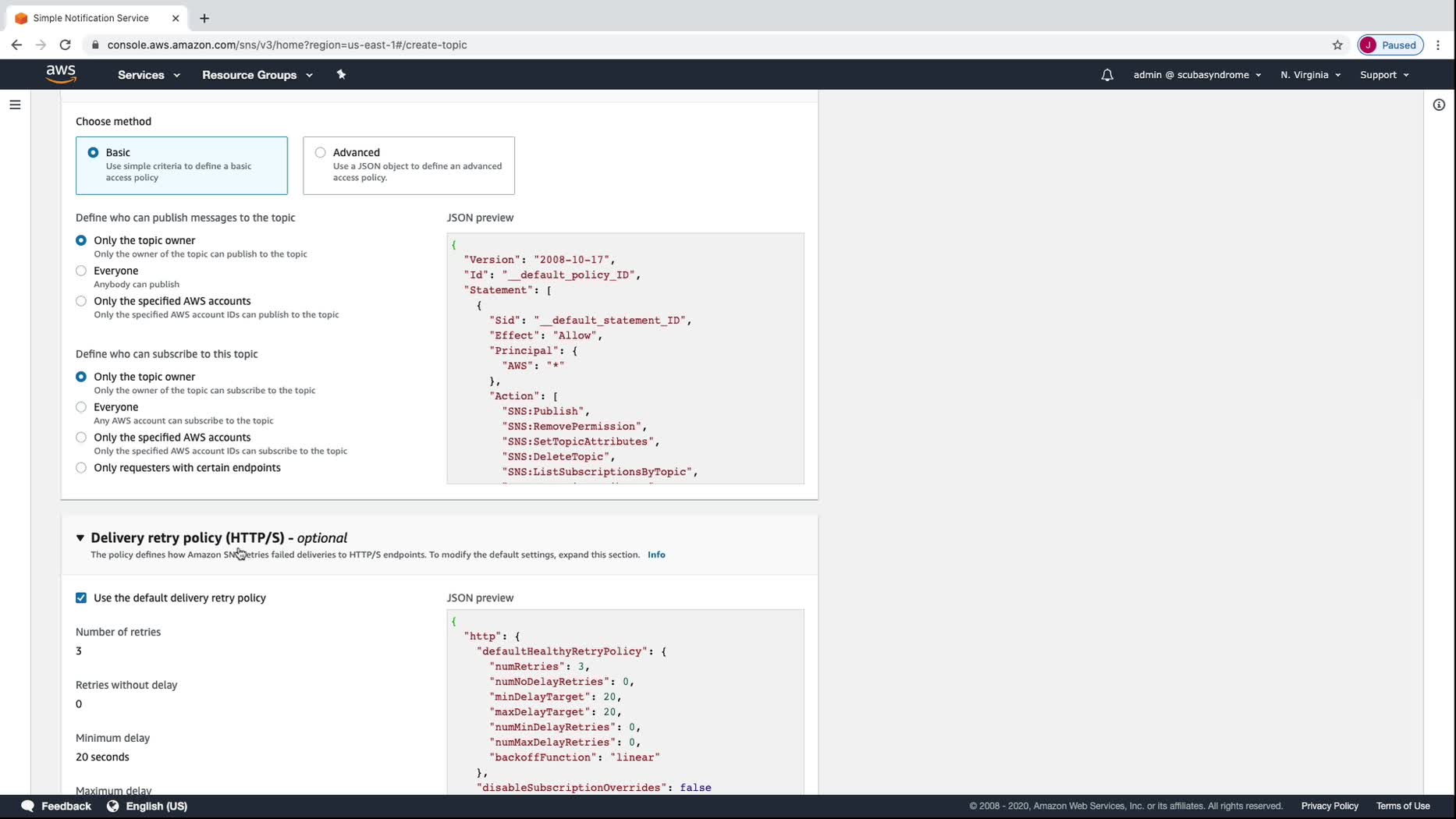
Task: Click the browser address bar URL
Action: tap(287, 45)
